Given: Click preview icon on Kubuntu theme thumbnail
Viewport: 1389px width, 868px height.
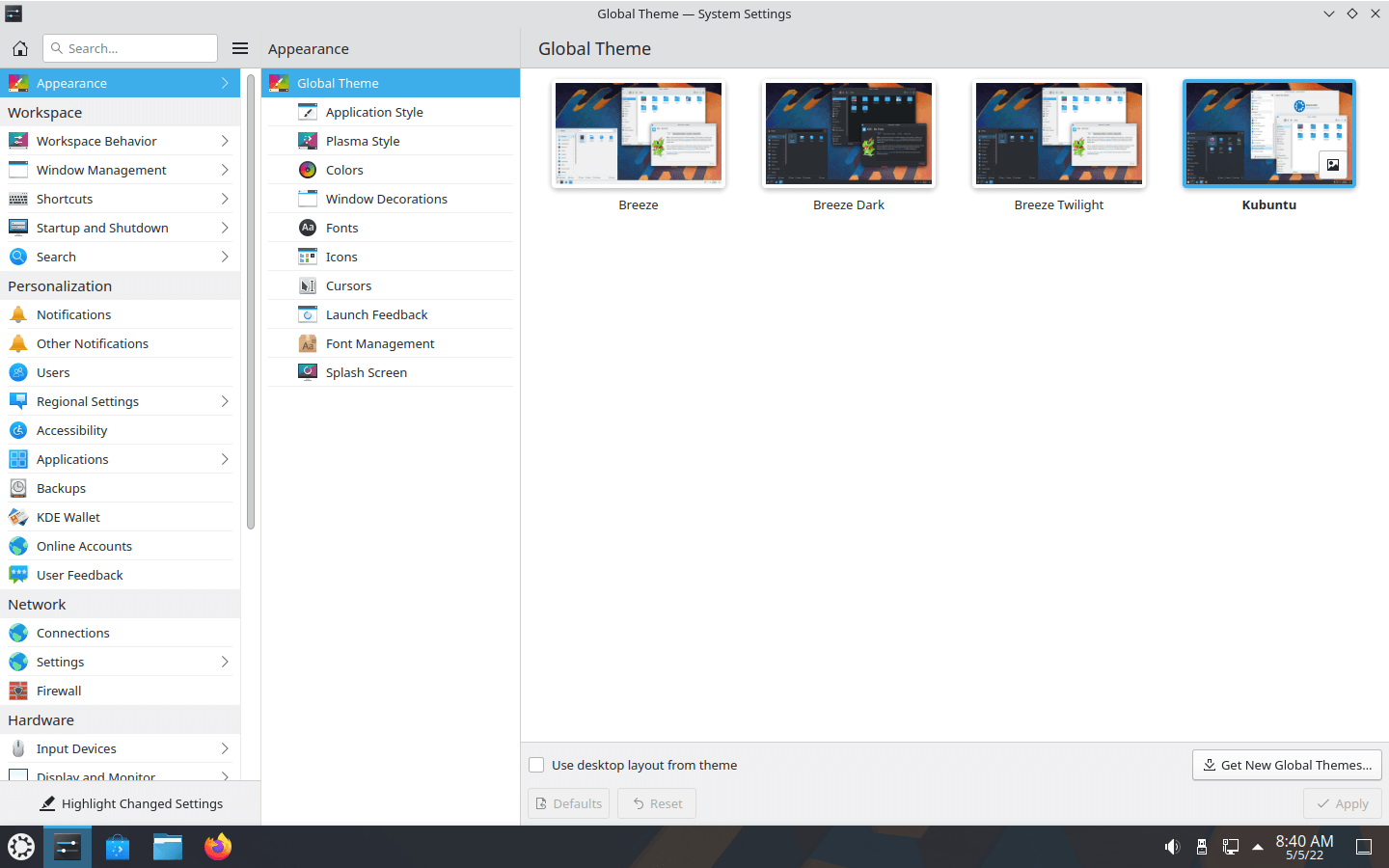Looking at the screenshot, I should [1332, 165].
